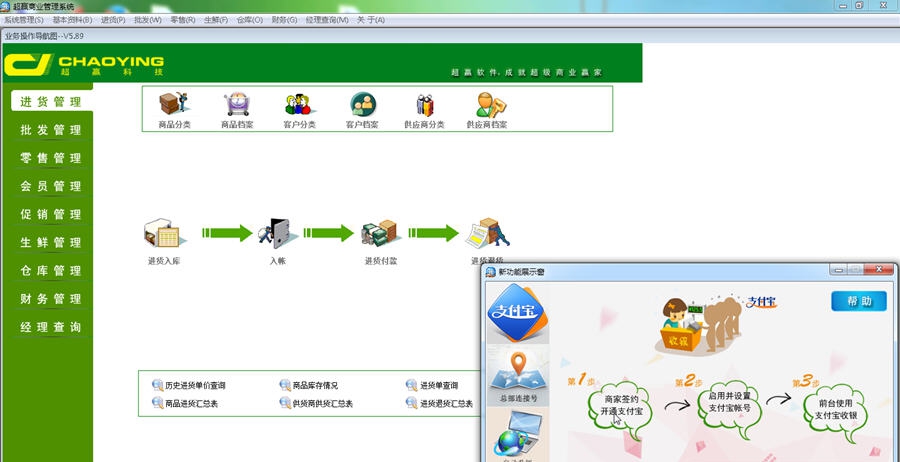Click magnifier icon beside 进货单查询
Viewport: 900px width, 462px height.
click(412, 385)
